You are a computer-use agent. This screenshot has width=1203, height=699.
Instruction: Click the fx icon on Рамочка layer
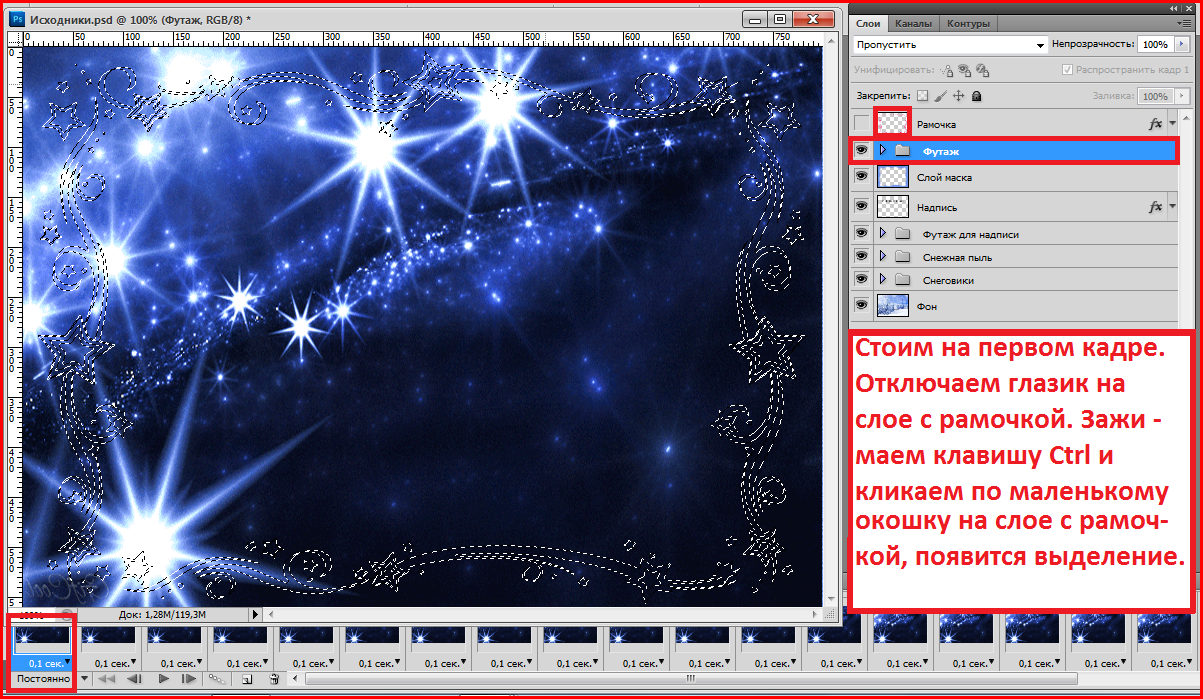1156,123
